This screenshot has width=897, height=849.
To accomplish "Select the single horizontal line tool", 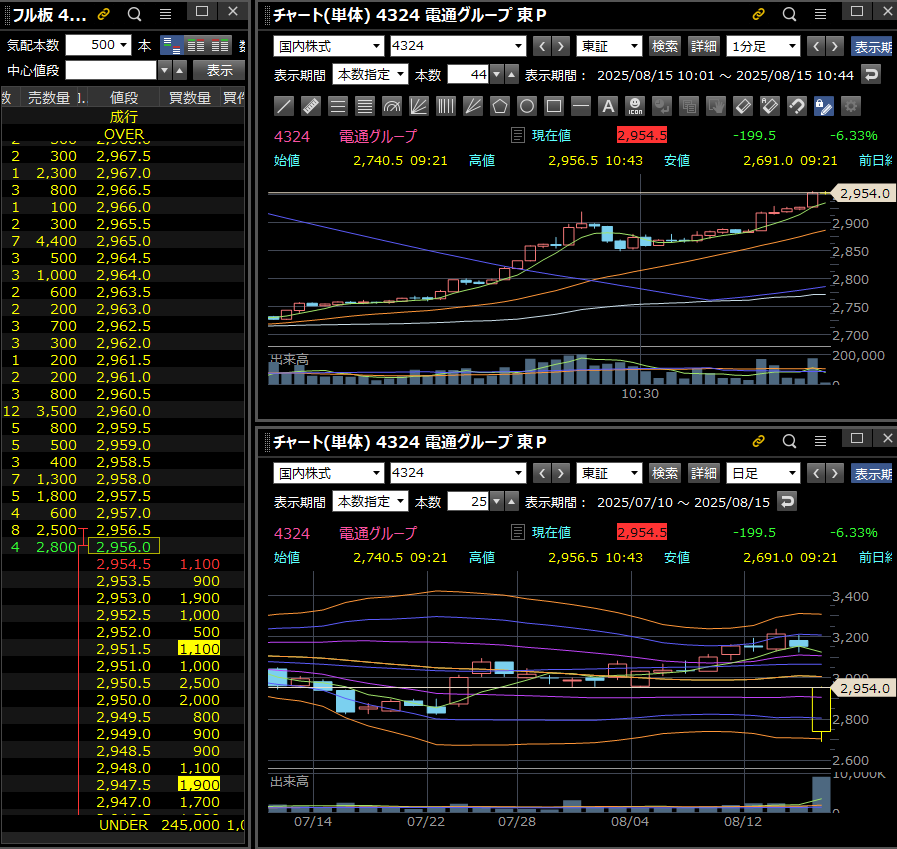I will pos(581,106).
